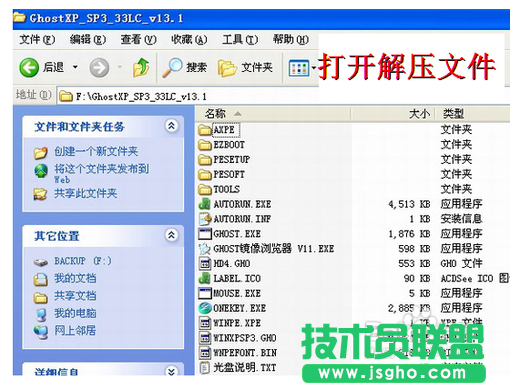This screenshot has width=529, height=389.
Task: Open the 查看(V) menu
Action: coord(139,40)
